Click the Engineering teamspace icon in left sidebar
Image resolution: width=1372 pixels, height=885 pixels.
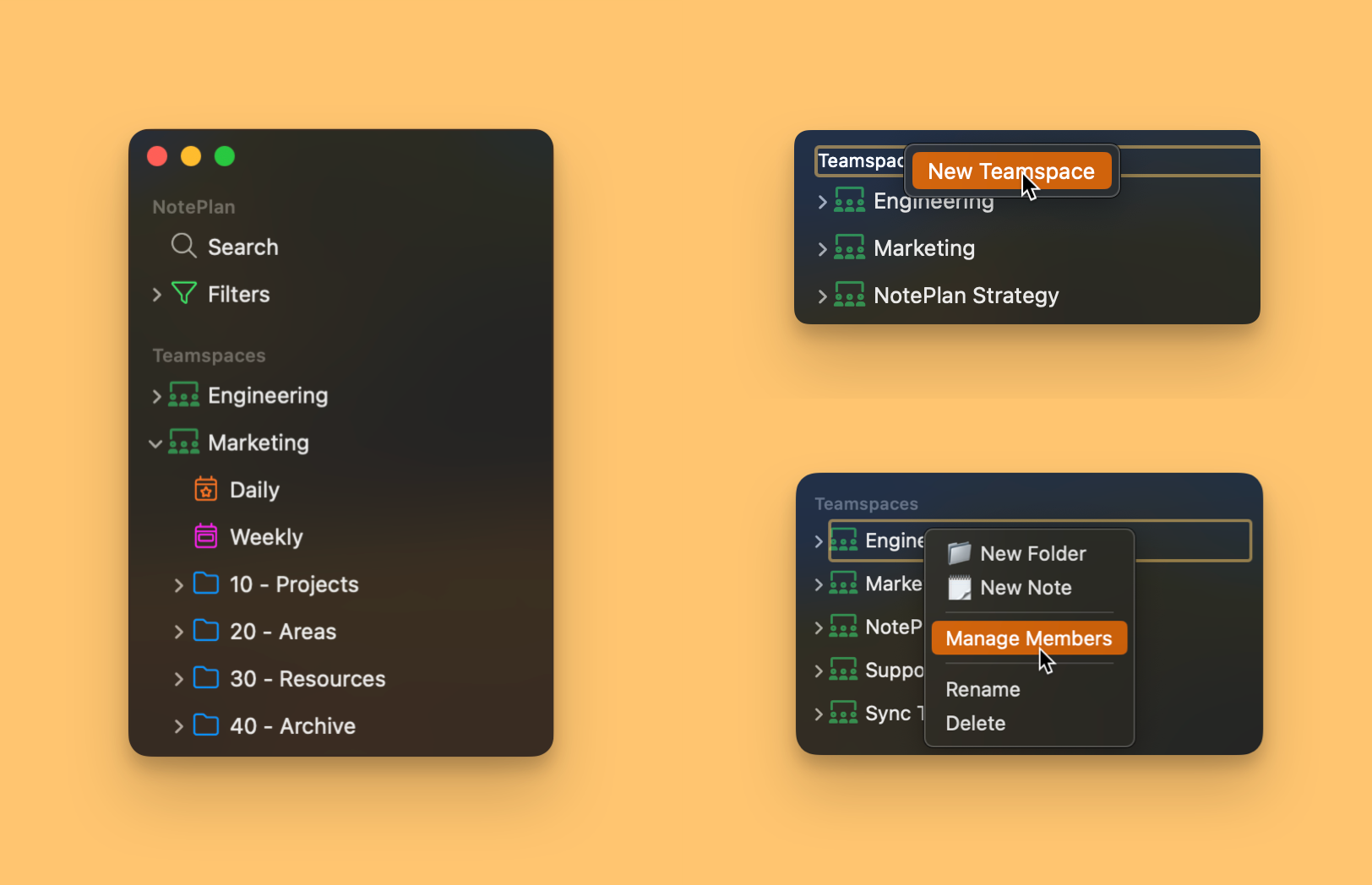pos(183,394)
